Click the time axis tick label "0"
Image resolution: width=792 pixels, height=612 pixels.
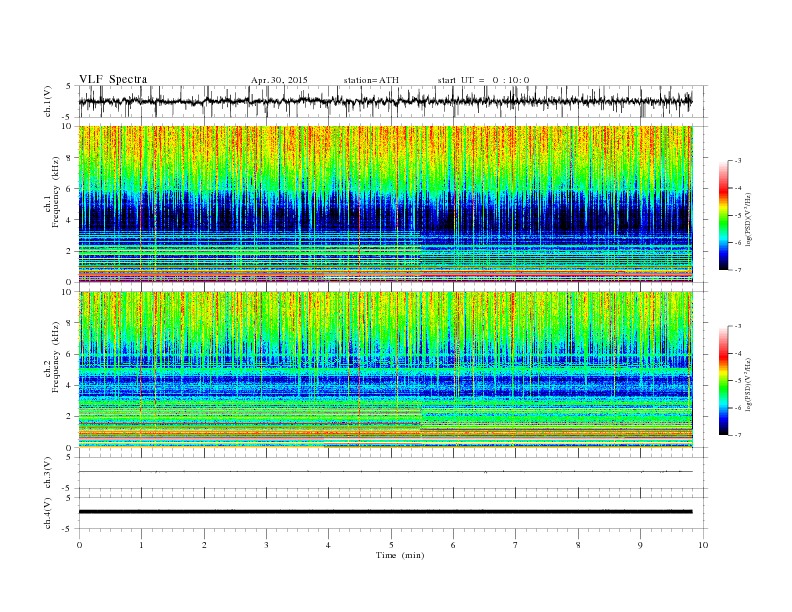[x=79, y=545]
